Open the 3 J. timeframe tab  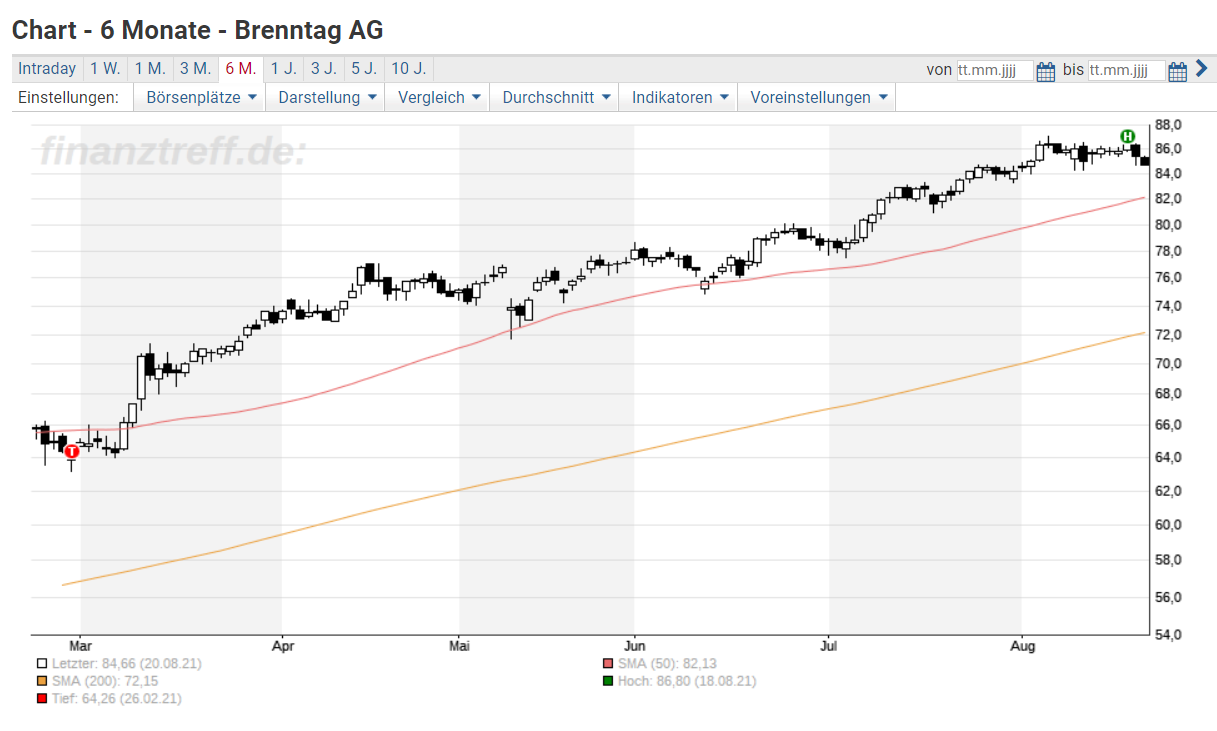pos(323,69)
